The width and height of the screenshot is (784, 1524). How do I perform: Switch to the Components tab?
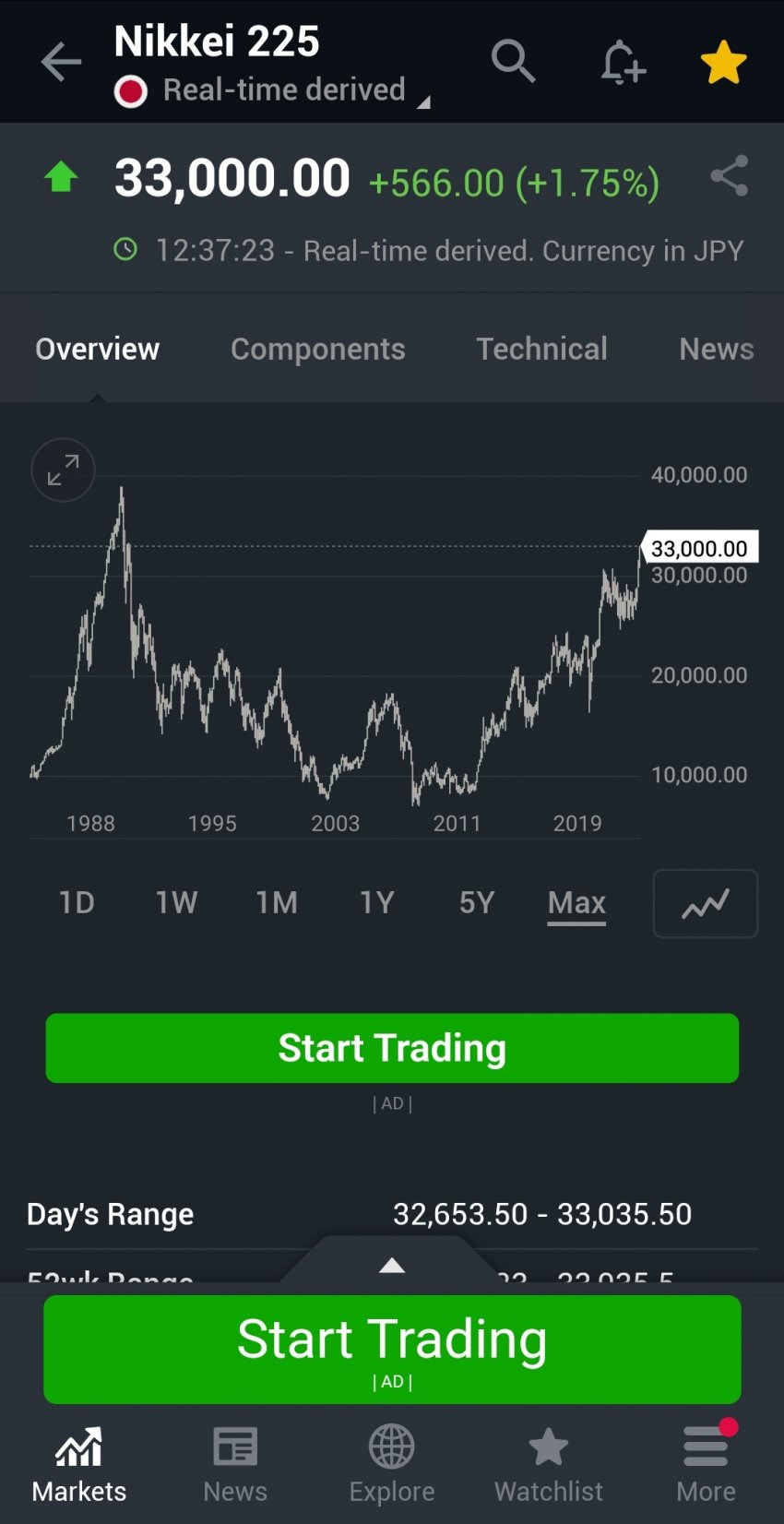pyautogui.click(x=317, y=349)
